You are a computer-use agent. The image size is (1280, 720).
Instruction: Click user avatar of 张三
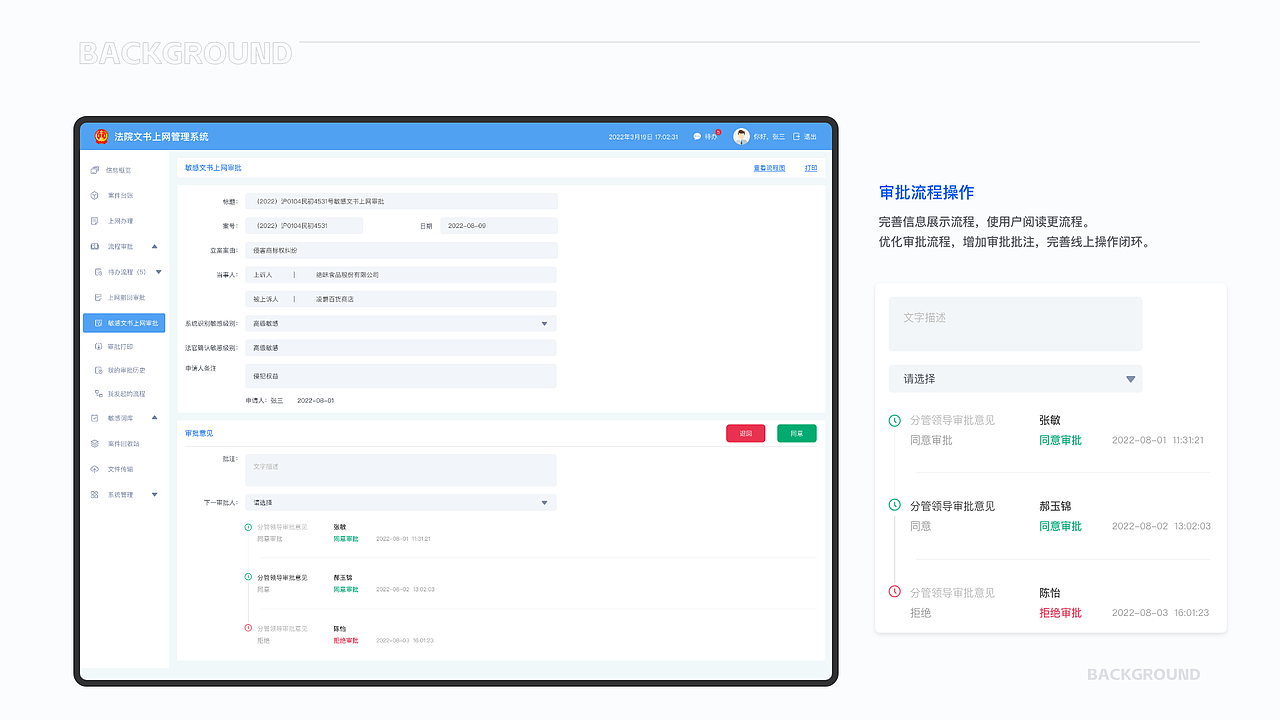tap(741, 136)
